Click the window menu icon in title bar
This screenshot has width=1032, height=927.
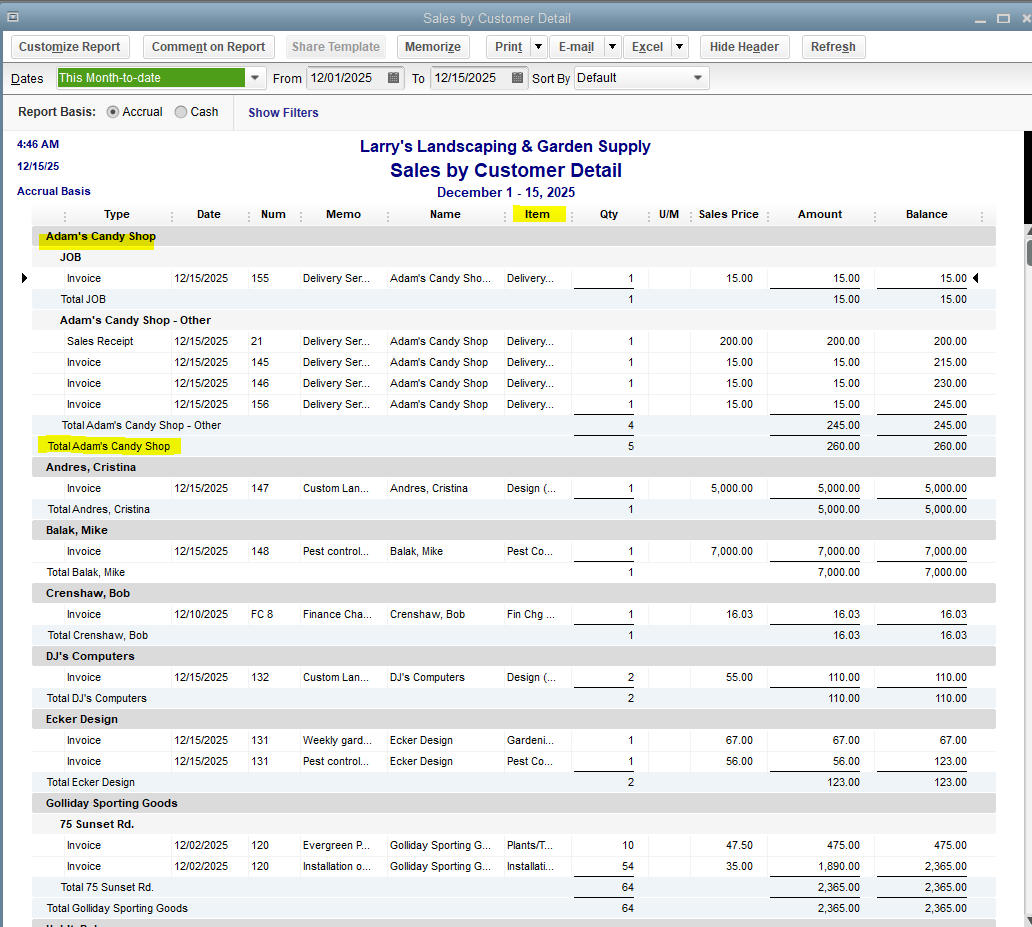click(12, 17)
